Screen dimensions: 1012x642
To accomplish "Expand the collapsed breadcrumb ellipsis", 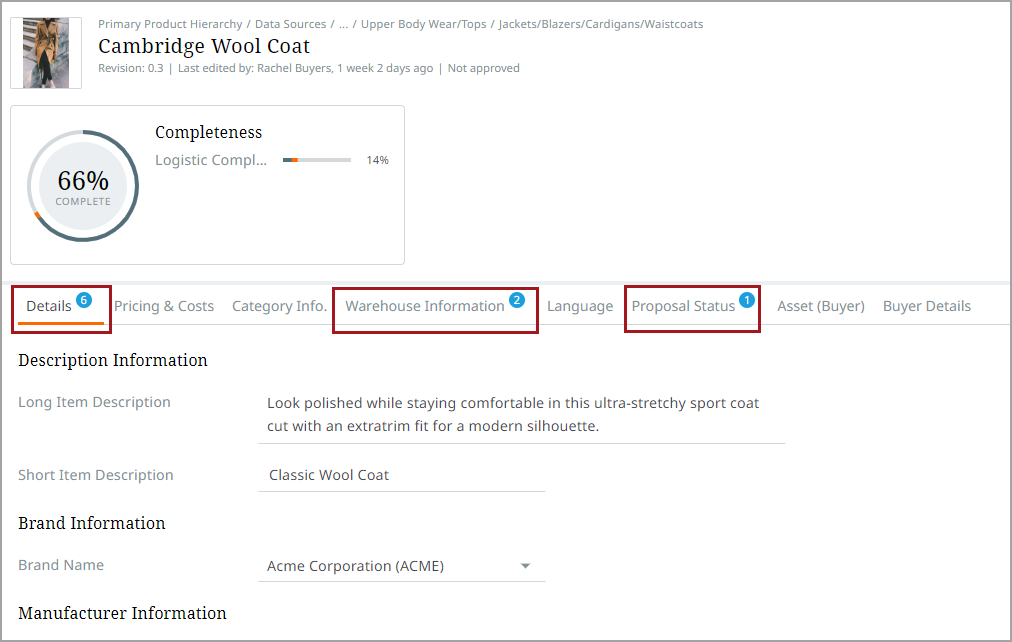I will [343, 24].
